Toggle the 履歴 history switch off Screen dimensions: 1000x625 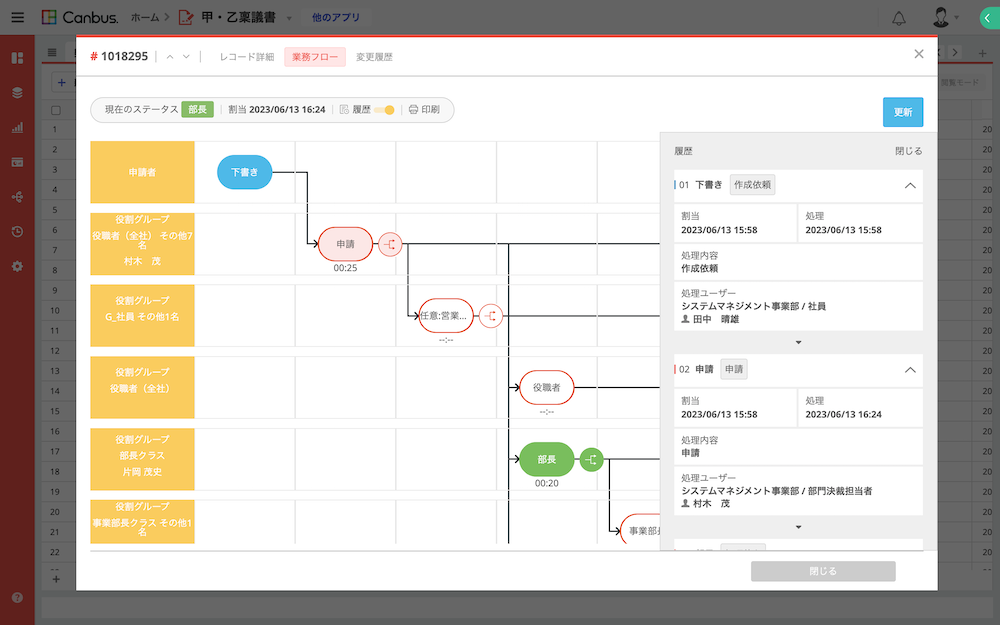384,110
